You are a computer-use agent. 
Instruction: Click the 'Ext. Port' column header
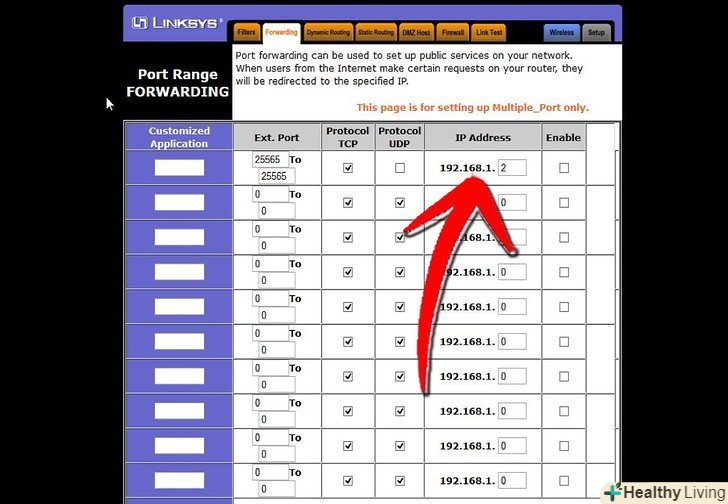pyautogui.click(x=277, y=138)
